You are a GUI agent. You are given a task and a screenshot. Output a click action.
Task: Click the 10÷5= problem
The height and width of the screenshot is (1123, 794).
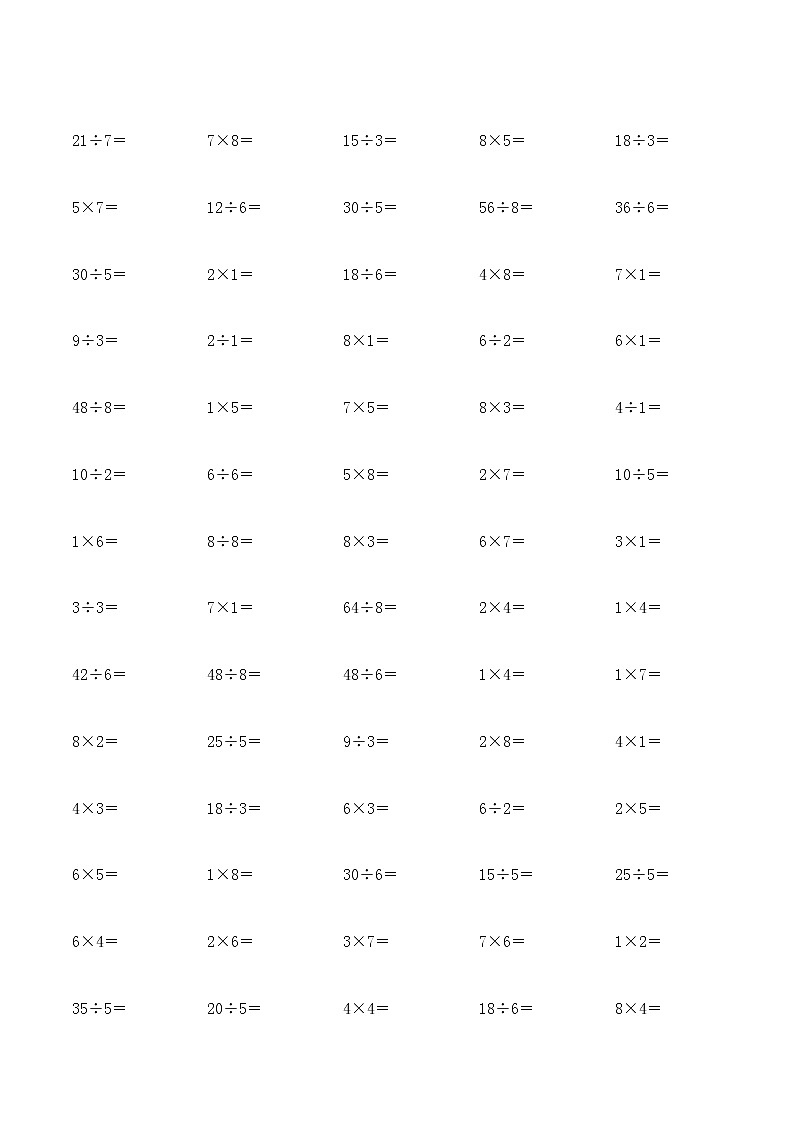[642, 475]
